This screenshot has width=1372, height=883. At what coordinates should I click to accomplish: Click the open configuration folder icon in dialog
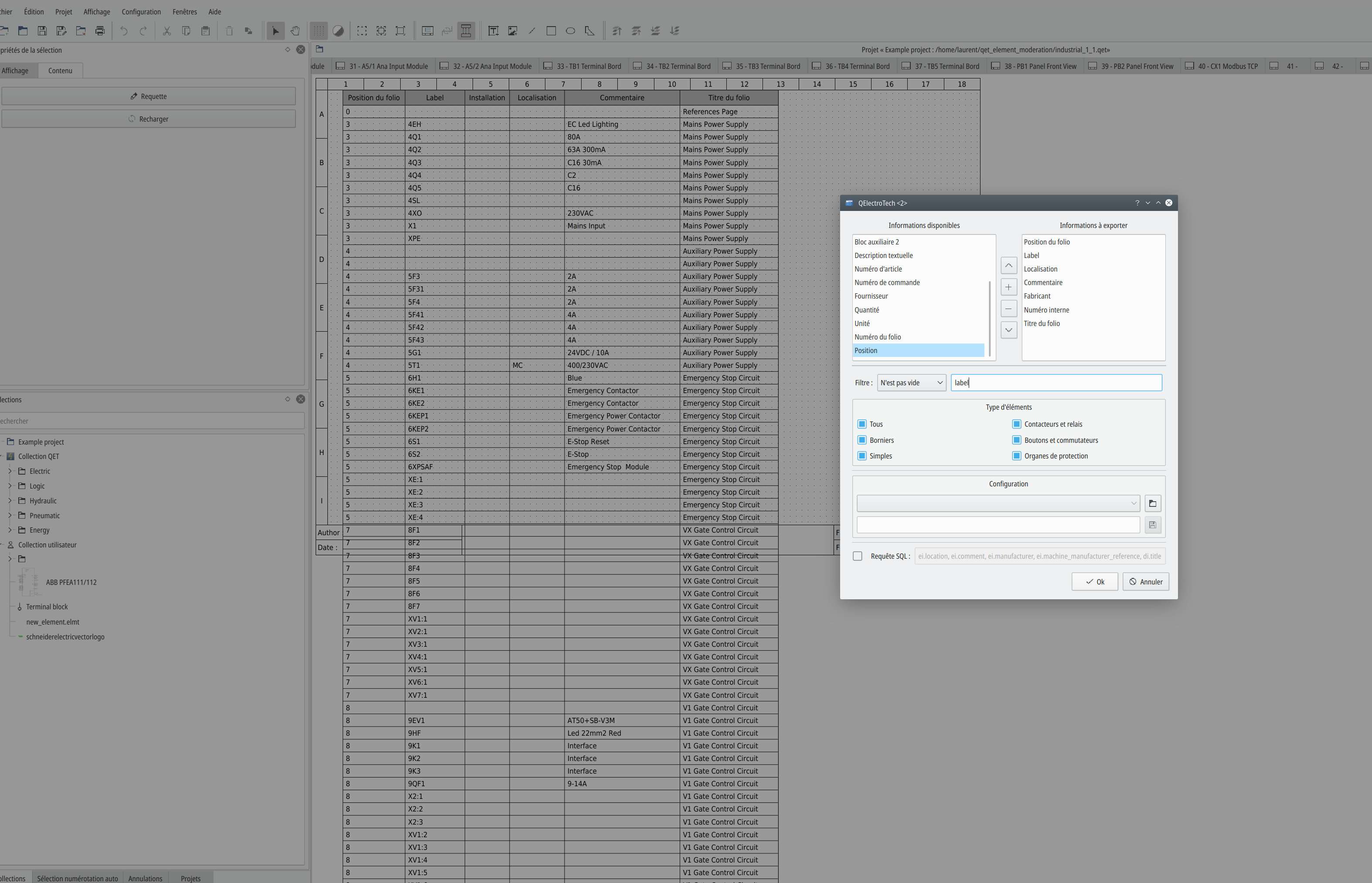tap(1152, 503)
